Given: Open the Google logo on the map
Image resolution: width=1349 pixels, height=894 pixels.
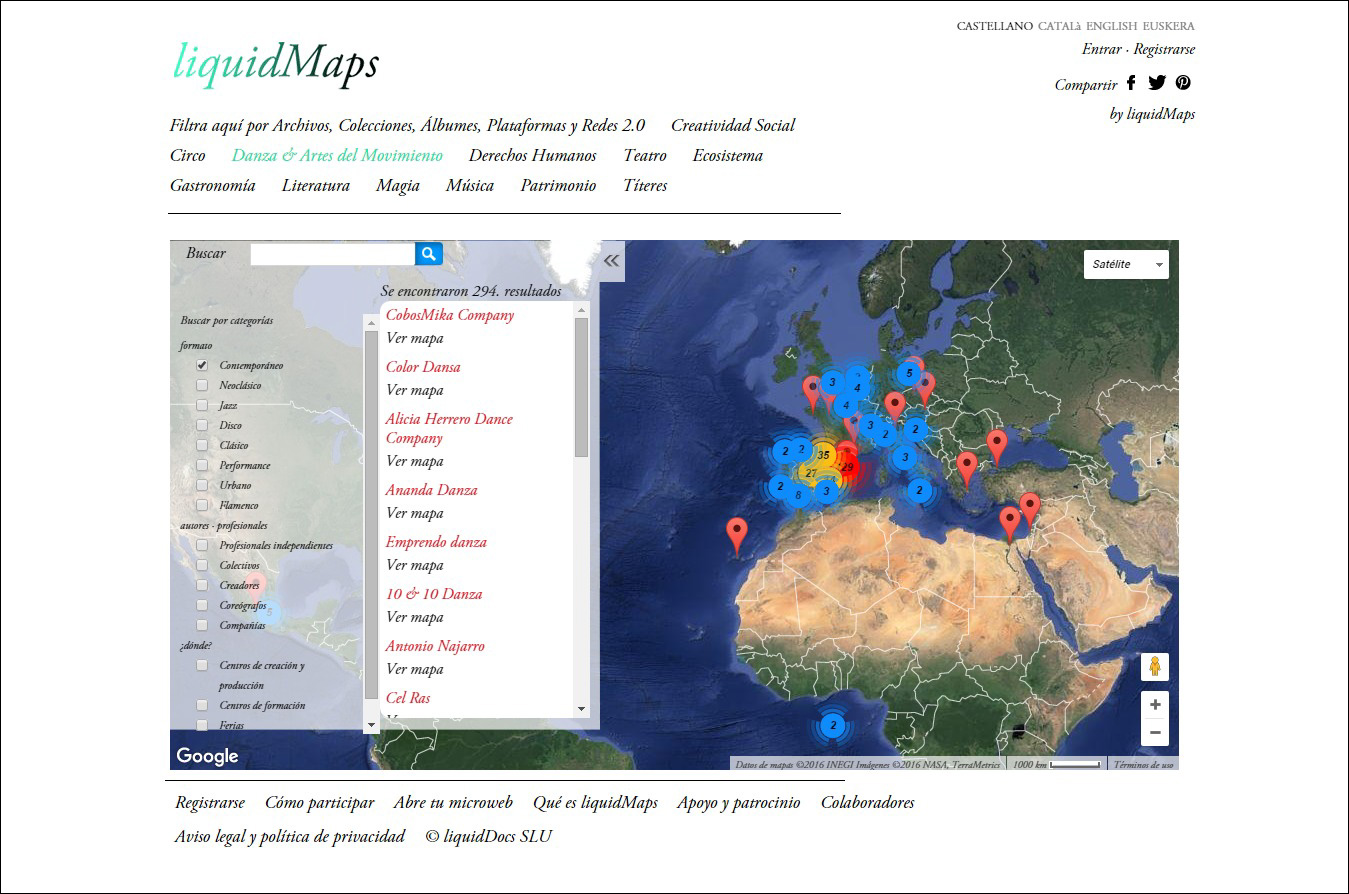Looking at the screenshot, I should (207, 756).
